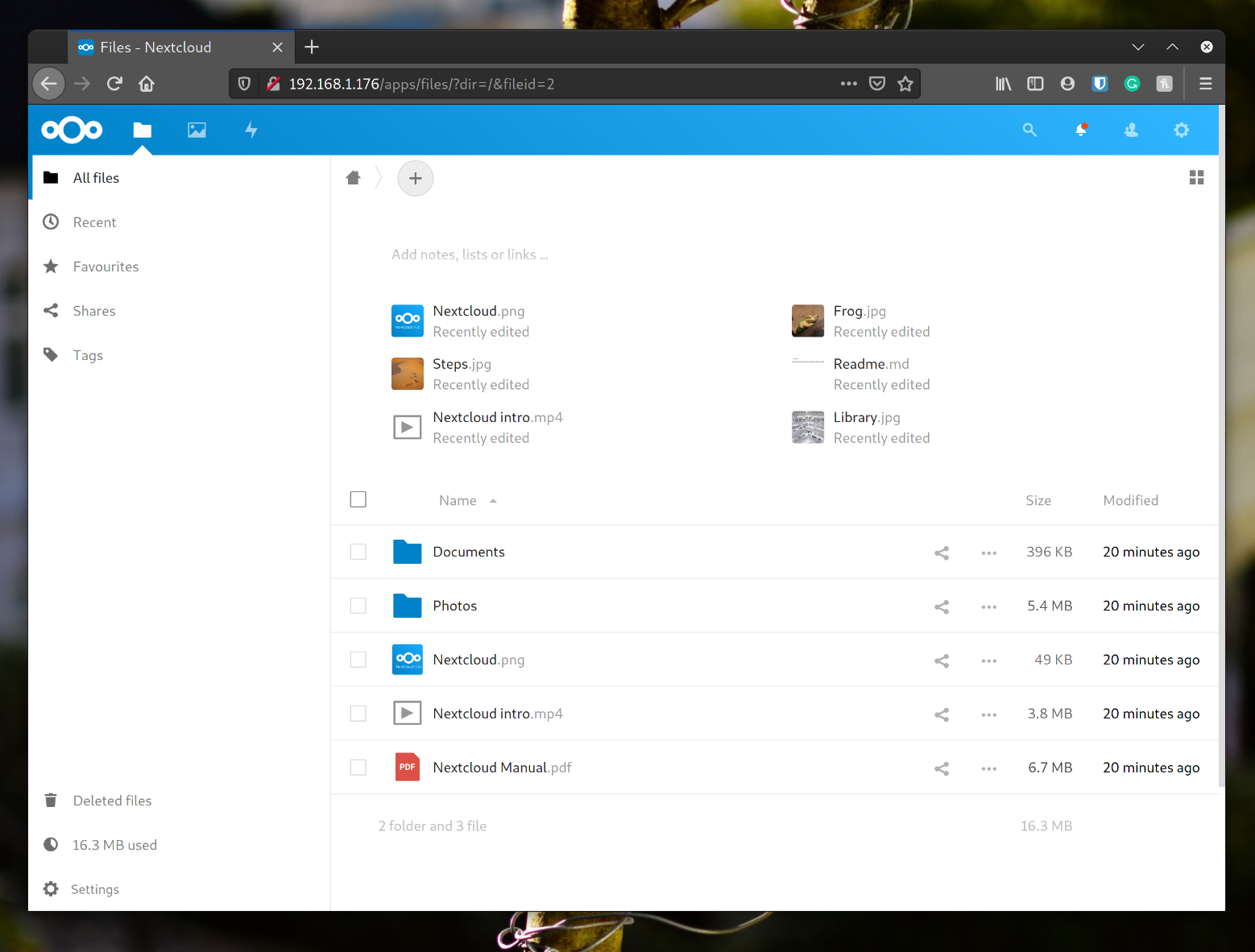1255x952 pixels.
Task: Check the Nextcloud intro.mp4 row checkbox
Action: click(358, 714)
